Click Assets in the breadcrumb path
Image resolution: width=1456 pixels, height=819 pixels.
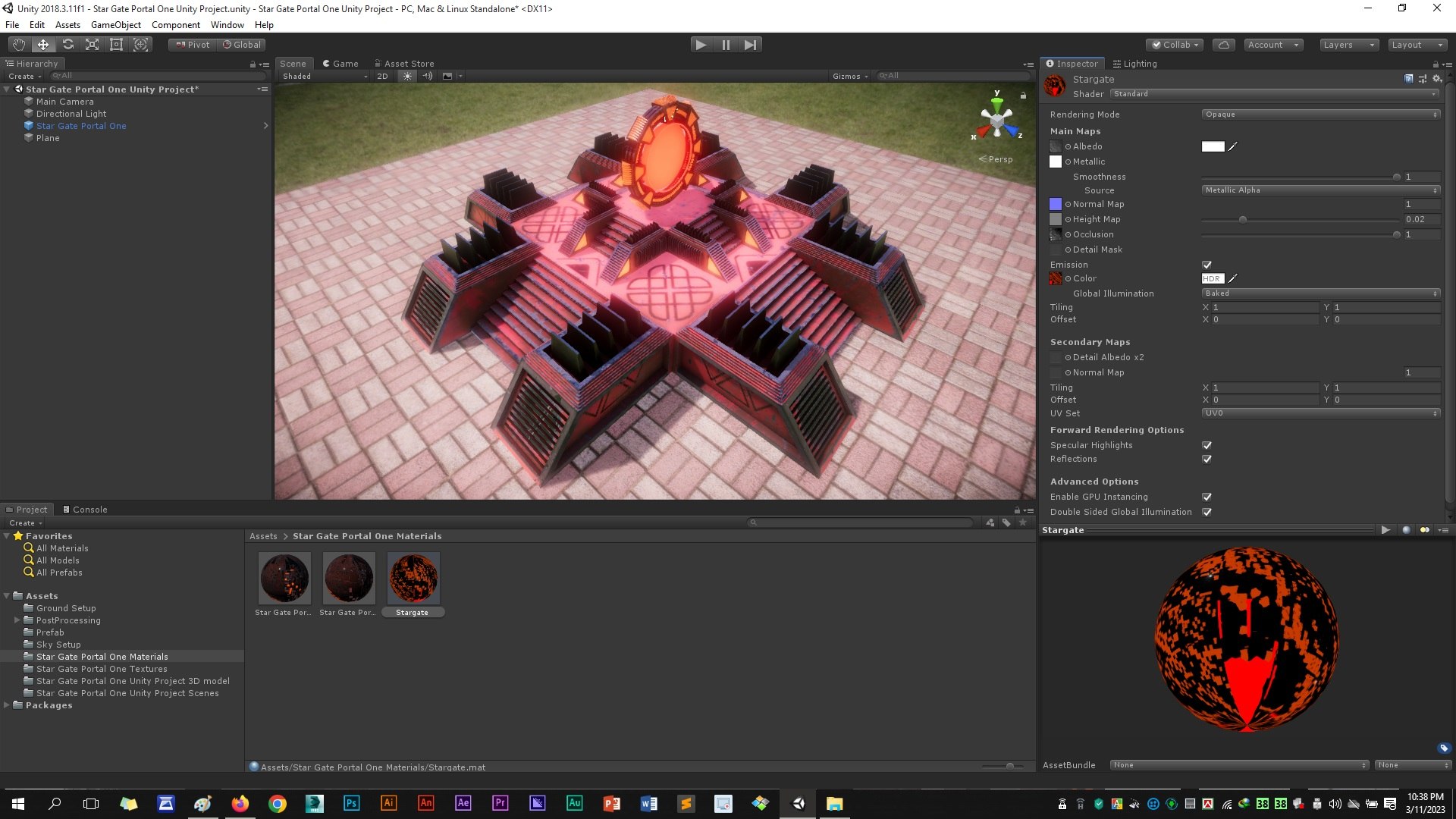263,536
